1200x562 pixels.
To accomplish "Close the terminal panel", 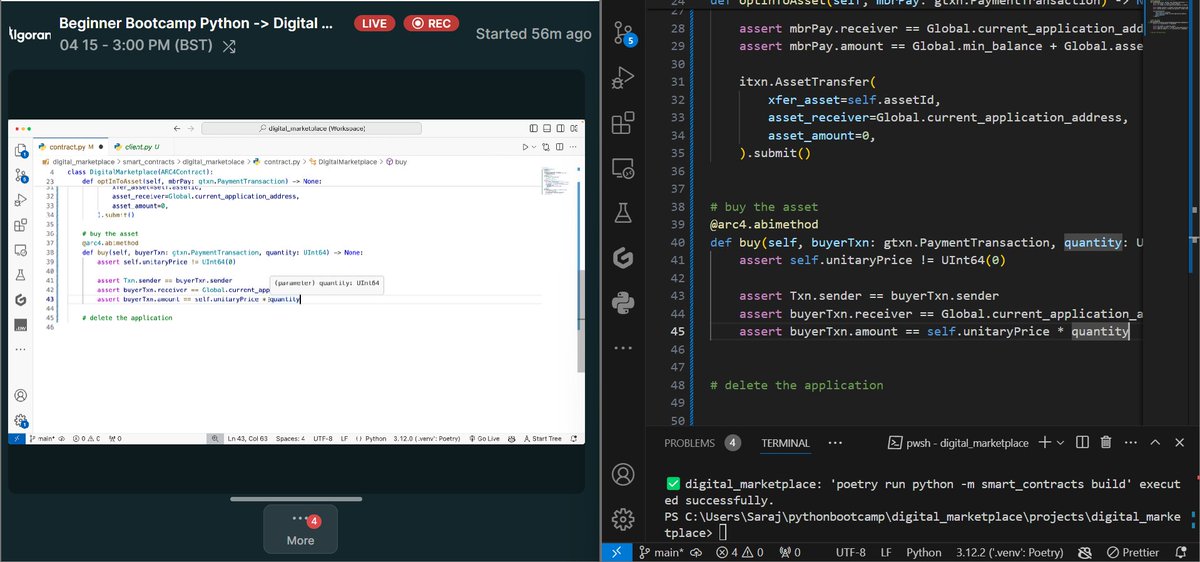I will click(x=1180, y=442).
